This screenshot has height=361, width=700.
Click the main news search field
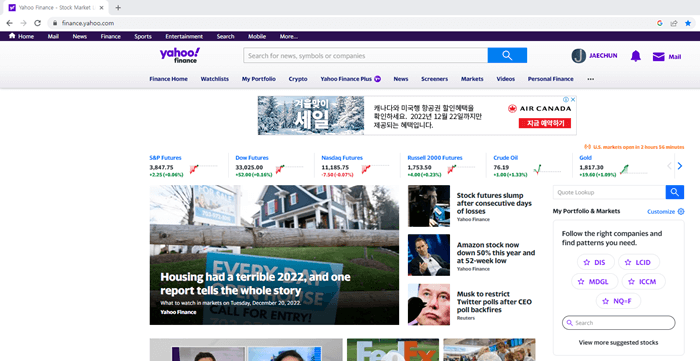pyautogui.click(x=366, y=55)
